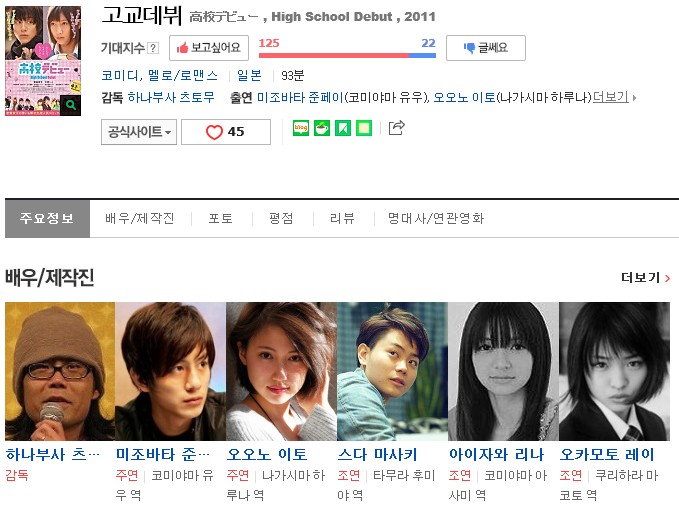The width and height of the screenshot is (679, 521).
Task: Open the expectation index question mark help
Action: 153,48
